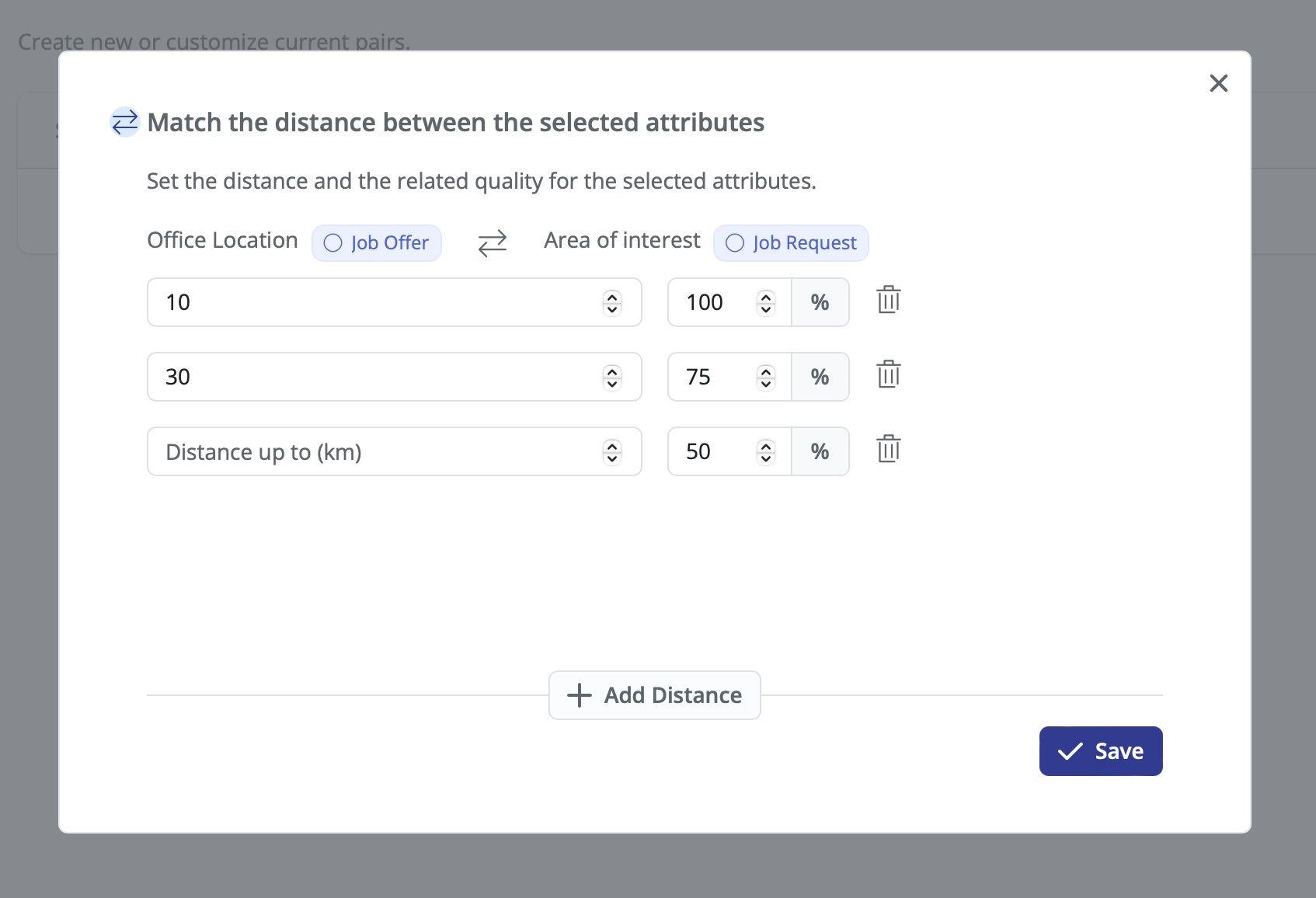This screenshot has width=1316, height=898.
Task: Select the Job Request radio option
Action: tap(735, 243)
